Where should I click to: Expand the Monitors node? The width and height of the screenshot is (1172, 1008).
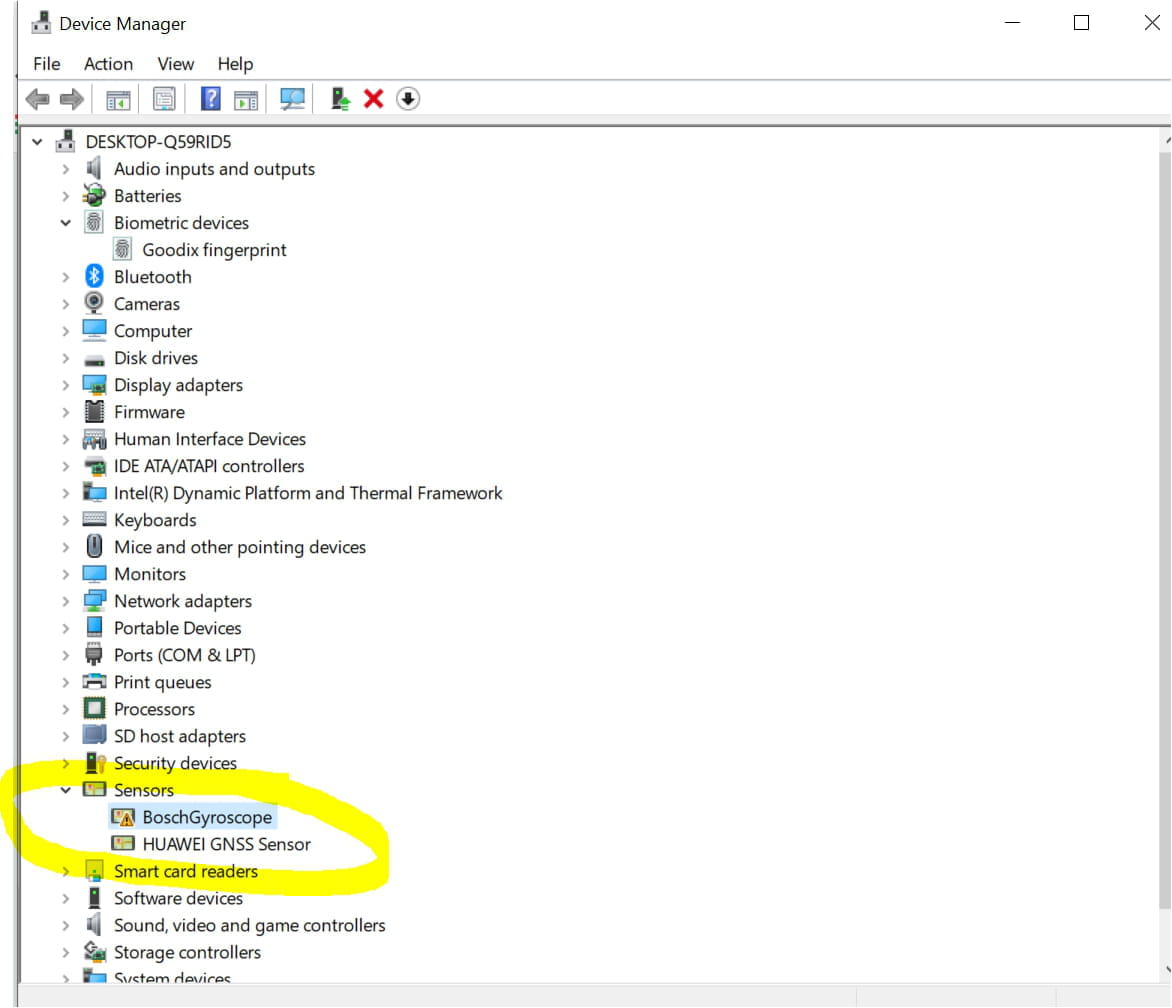(x=66, y=574)
